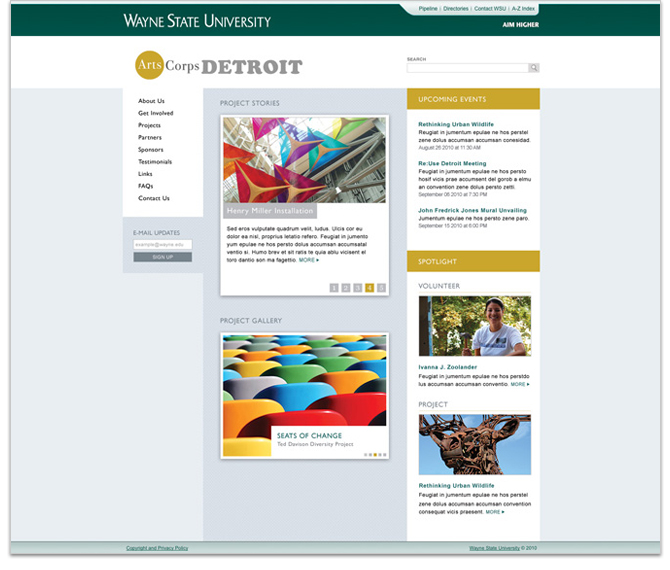Open the Sponsors nav item
The image size is (670, 570).
tap(150, 150)
